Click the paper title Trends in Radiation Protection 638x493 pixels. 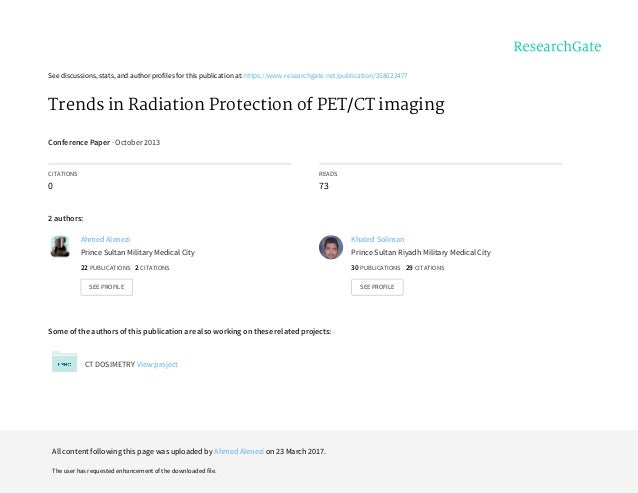[x=246, y=105]
